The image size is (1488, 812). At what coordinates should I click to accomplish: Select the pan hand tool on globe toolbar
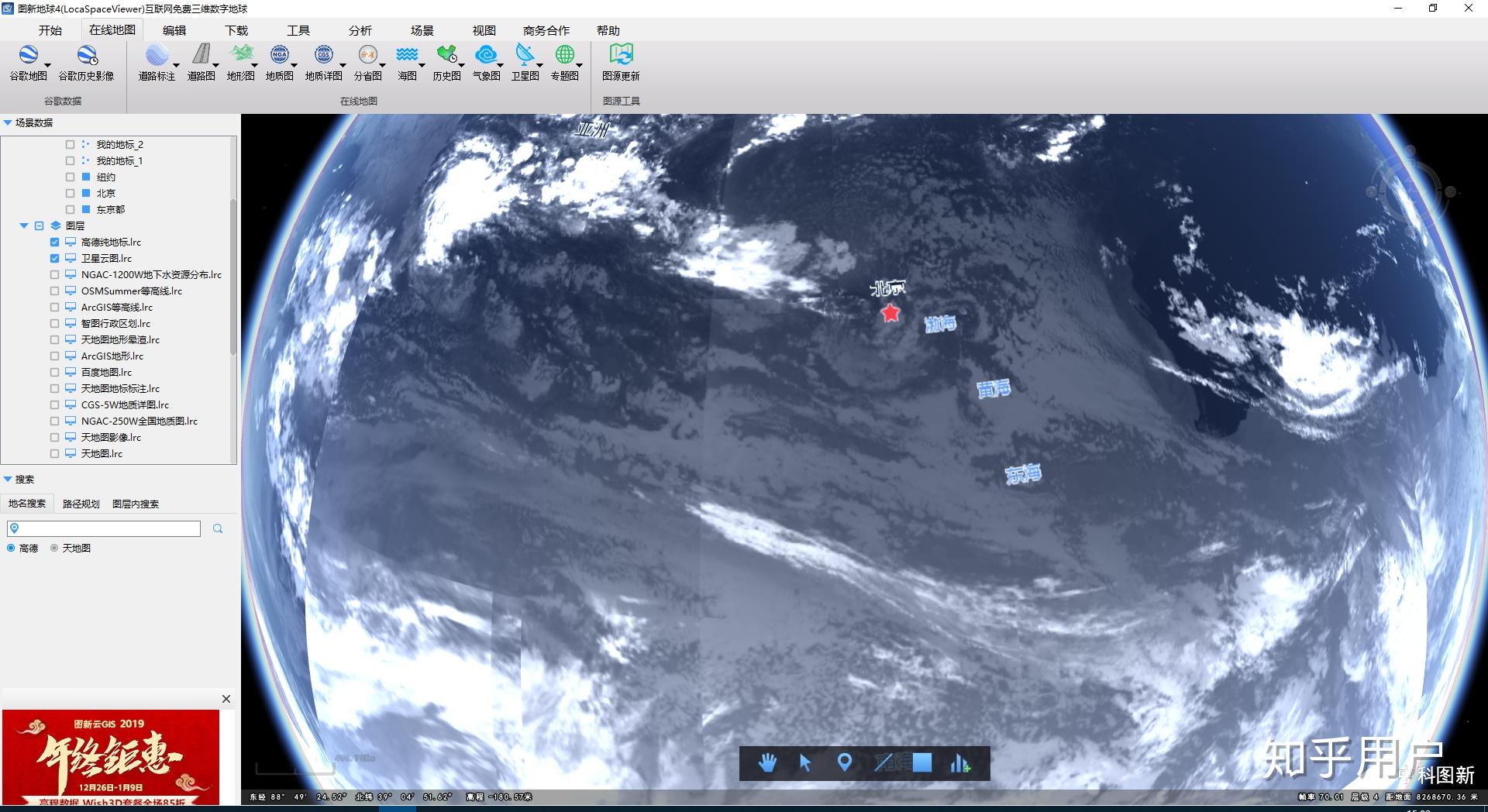point(767,763)
